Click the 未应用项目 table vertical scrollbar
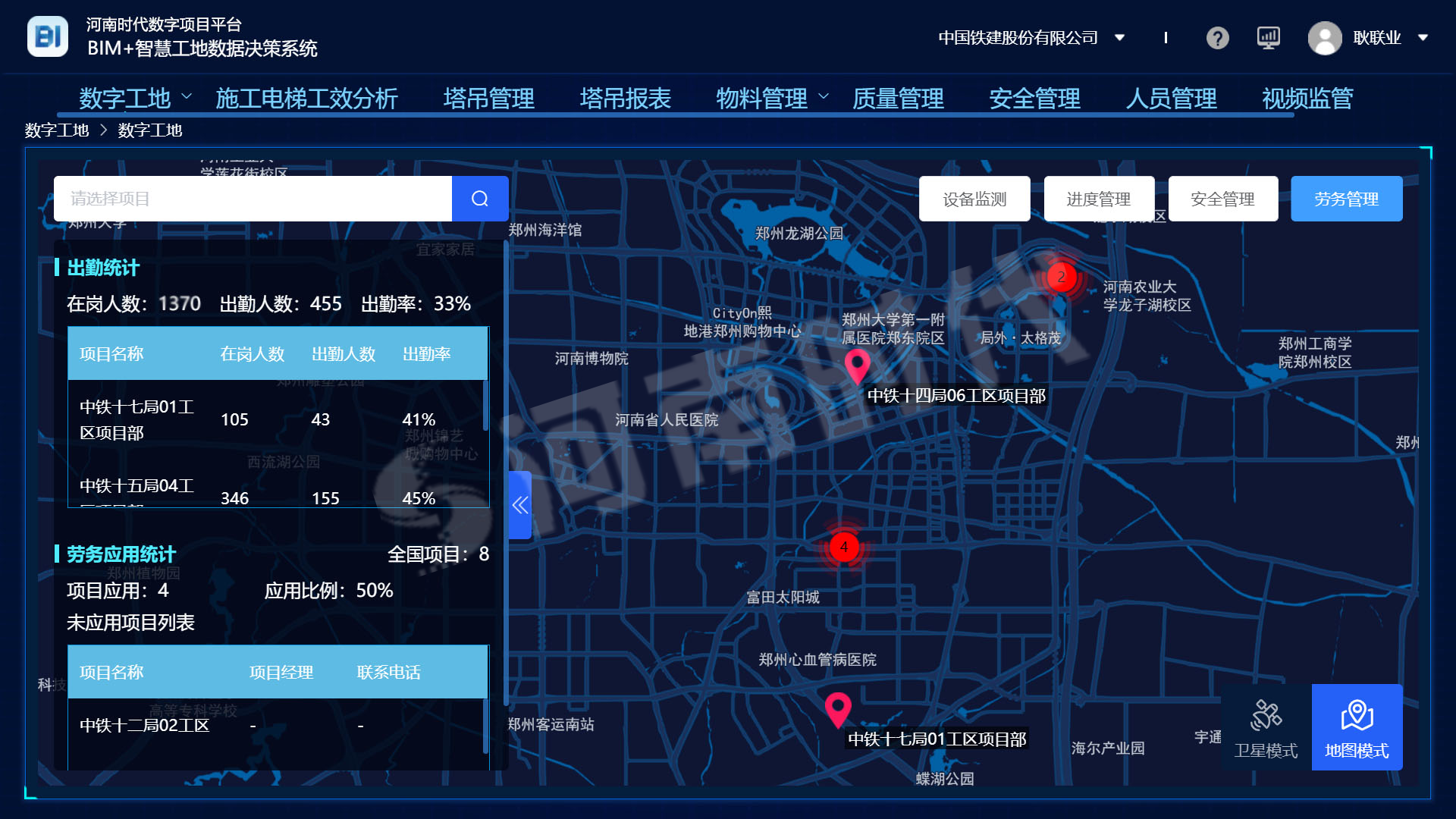Image resolution: width=1456 pixels, height=819 pixels. point(485,726)
